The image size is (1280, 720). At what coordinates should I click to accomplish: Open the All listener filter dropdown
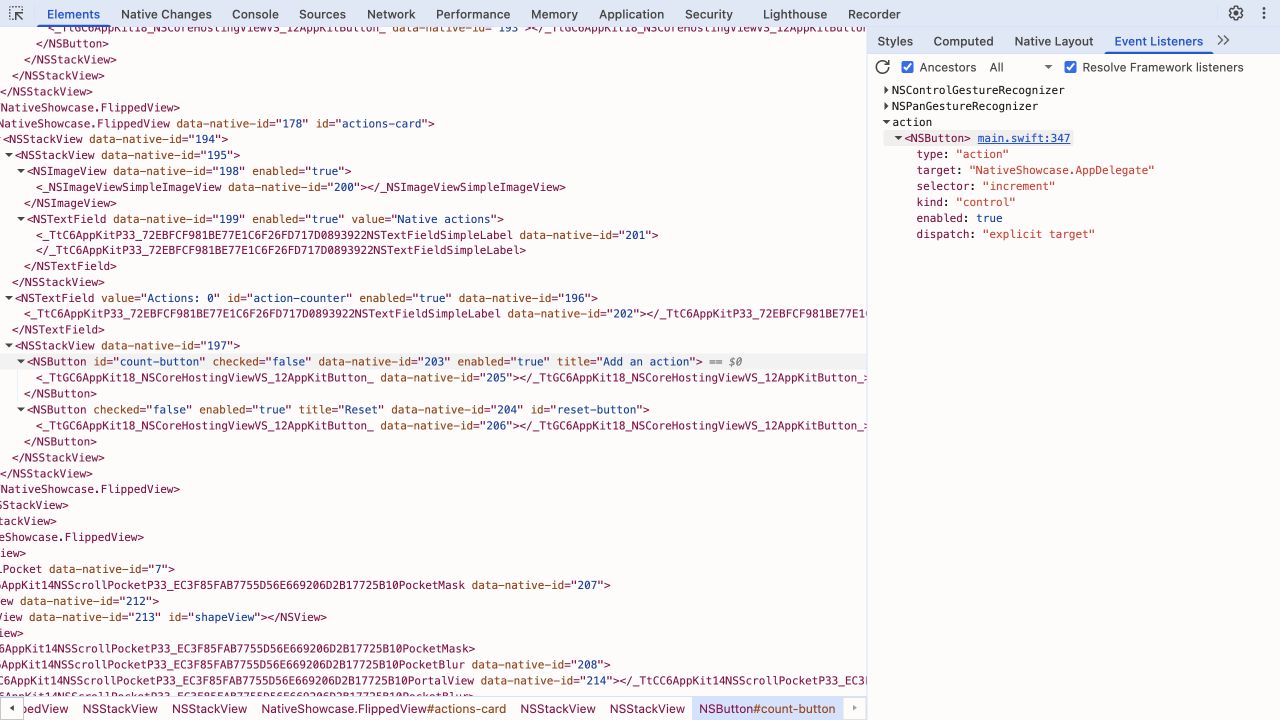[x=1021, y=67]
